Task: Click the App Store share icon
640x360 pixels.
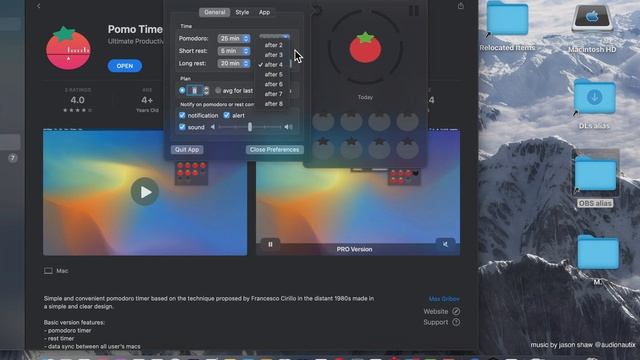Action: [460, 6]
